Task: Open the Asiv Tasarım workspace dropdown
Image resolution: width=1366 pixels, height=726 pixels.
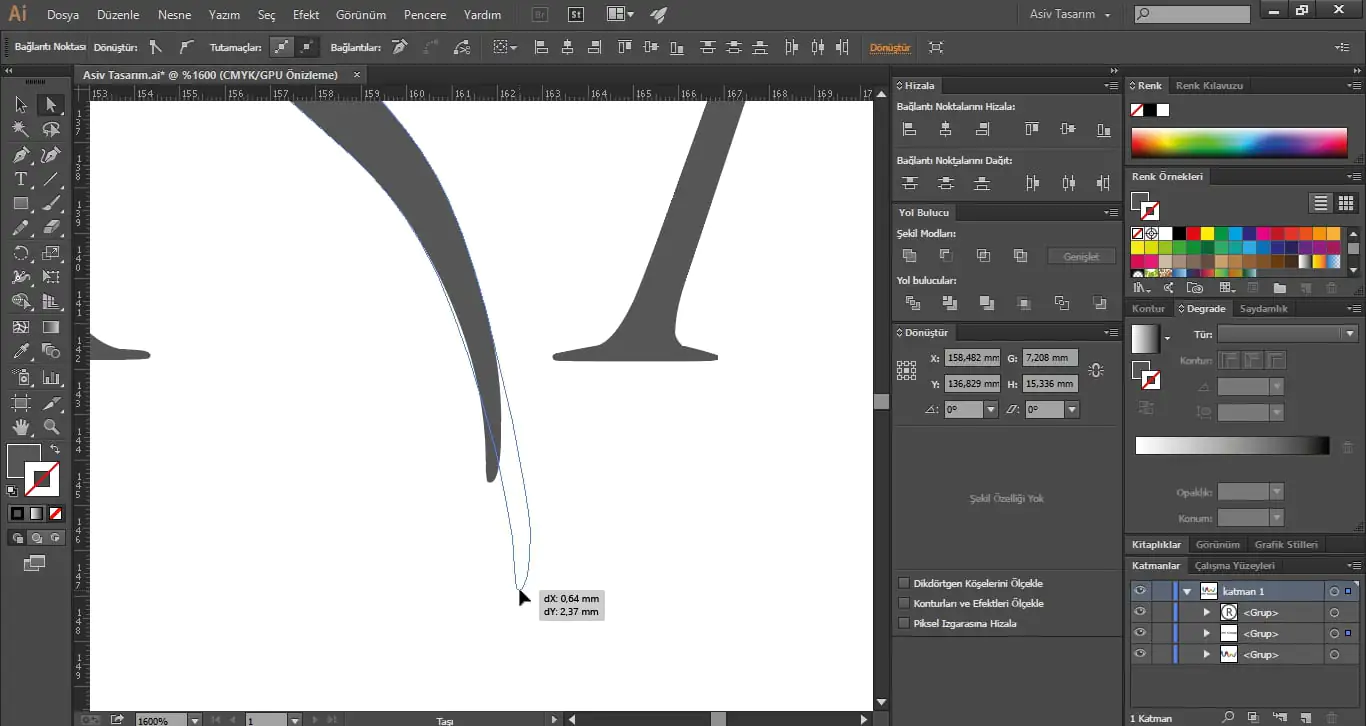Action: coord(1070,15)
